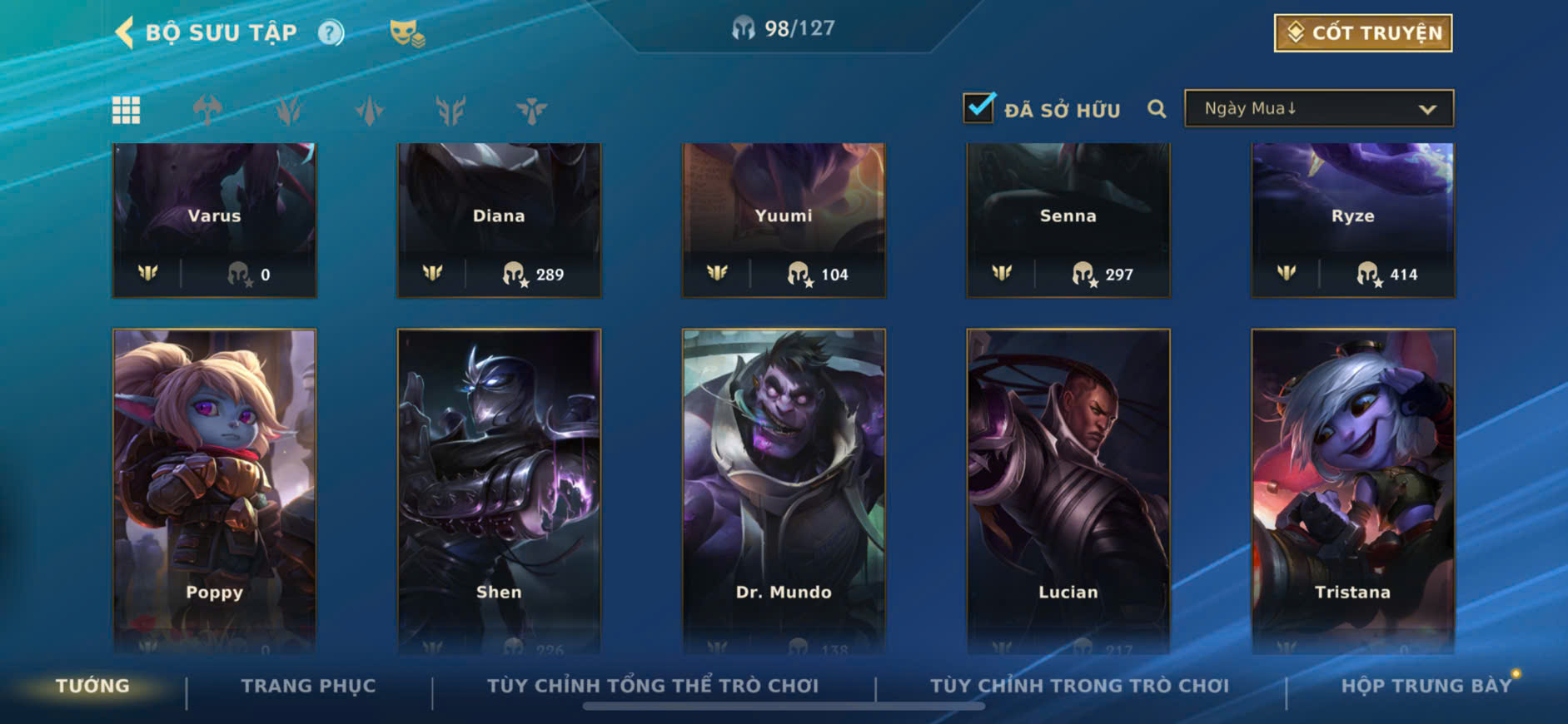The width and height of the screenshot is (1568, 724).
Task: Filter by the fifth role icon
Action: click(x=531, y=110)
